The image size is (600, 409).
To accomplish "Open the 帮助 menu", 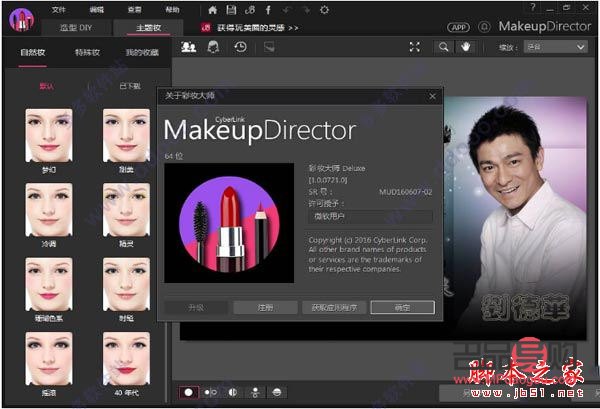I will 172,9.
